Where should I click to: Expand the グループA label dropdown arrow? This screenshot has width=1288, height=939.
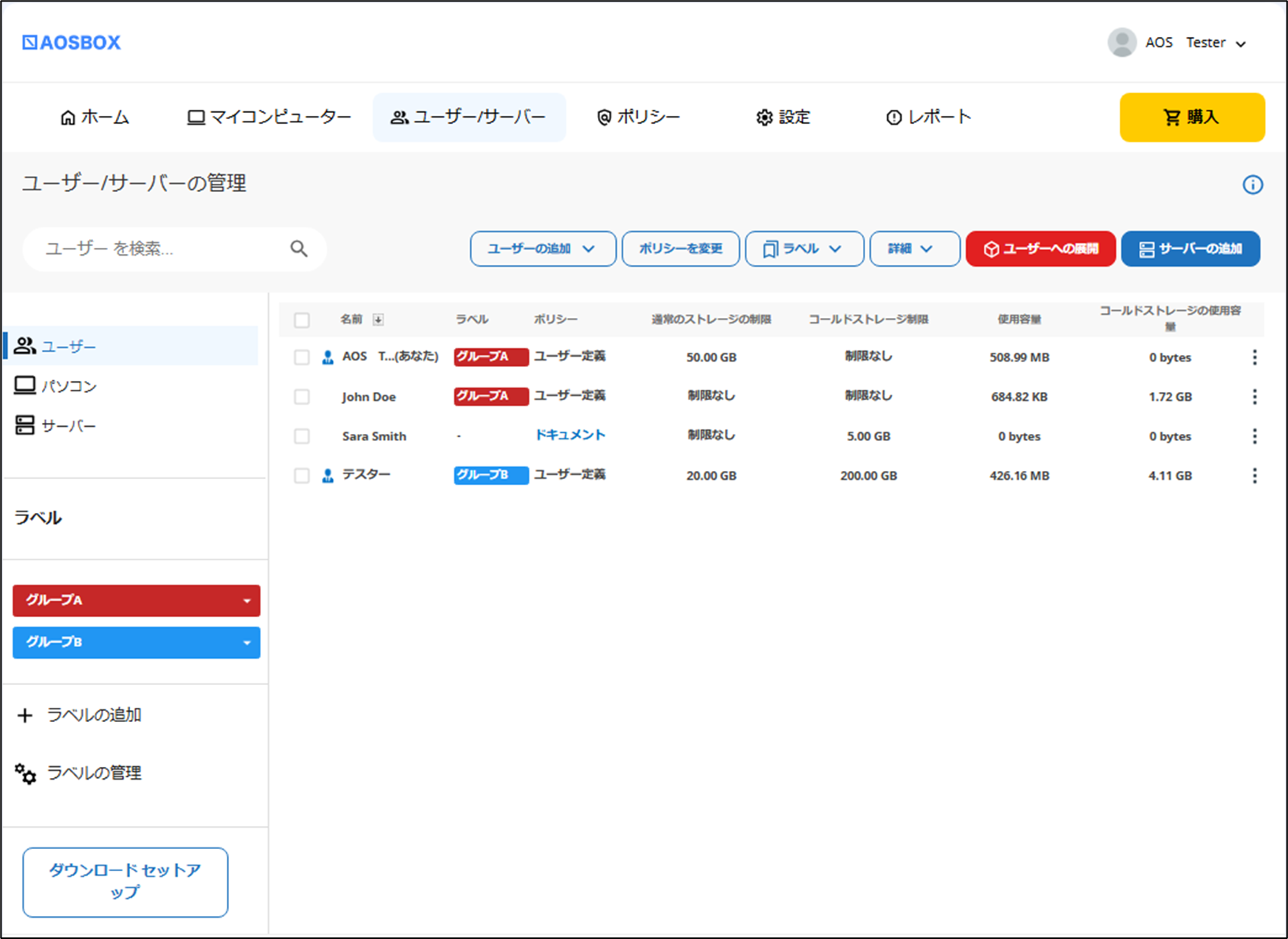tap(247, 601)
